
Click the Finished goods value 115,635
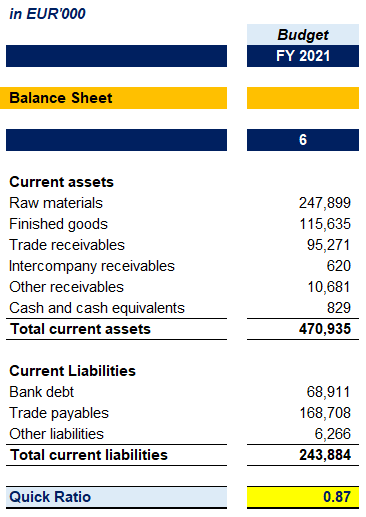pyautogui.click(x=325, y=224)
